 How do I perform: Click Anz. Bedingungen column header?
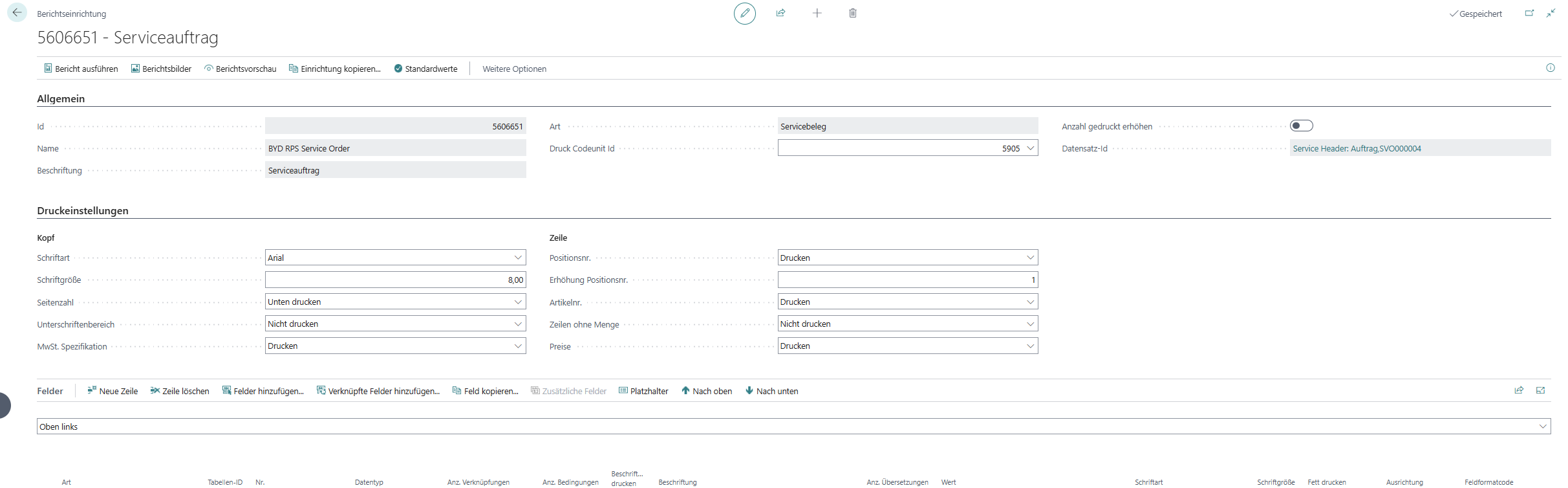570,482
